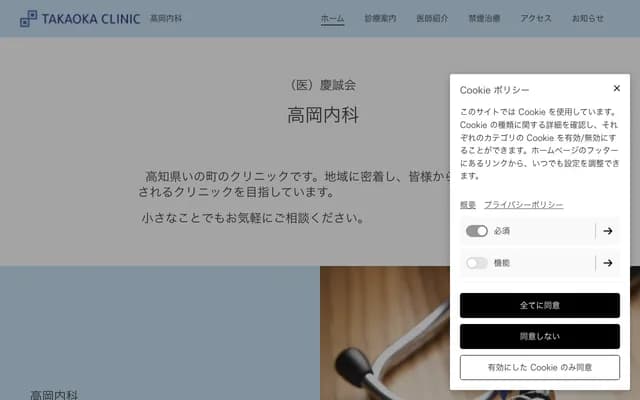This screenshot has width=640, height=400.
Task: Click the Takaoka Clinic logo icon
Action: click(x=29, y=18)
